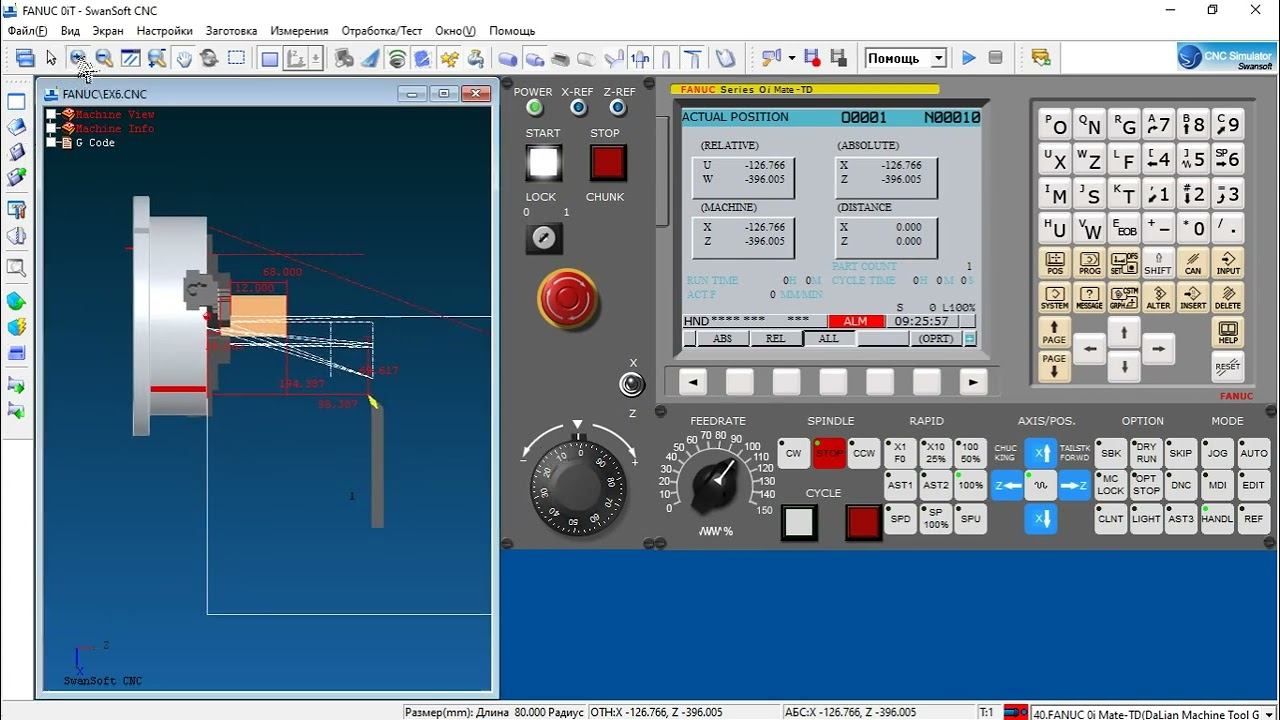This screenshot has height=720, width=1280.
Task: Open OFS/SET offset settings key
Action: coord(1124,263)
